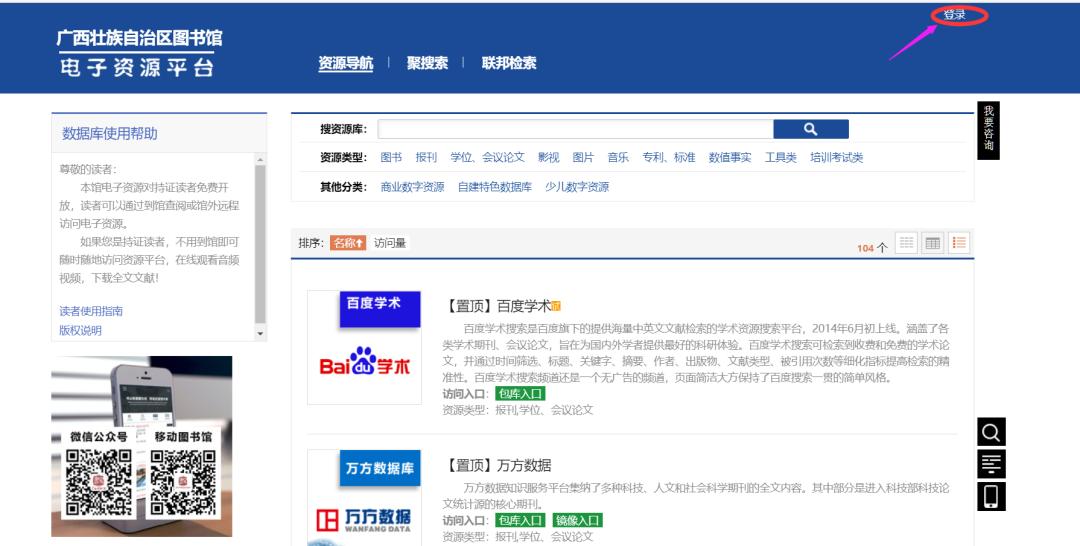
Task: Sort results by 名称
Action: (348, 243)
